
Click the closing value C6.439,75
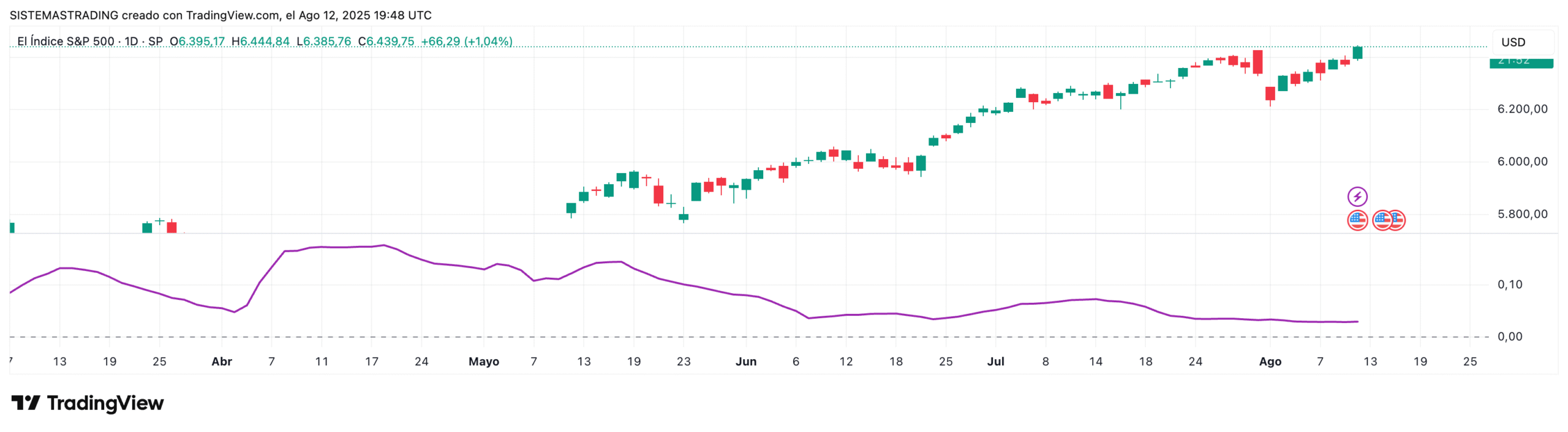pos(386,42)
